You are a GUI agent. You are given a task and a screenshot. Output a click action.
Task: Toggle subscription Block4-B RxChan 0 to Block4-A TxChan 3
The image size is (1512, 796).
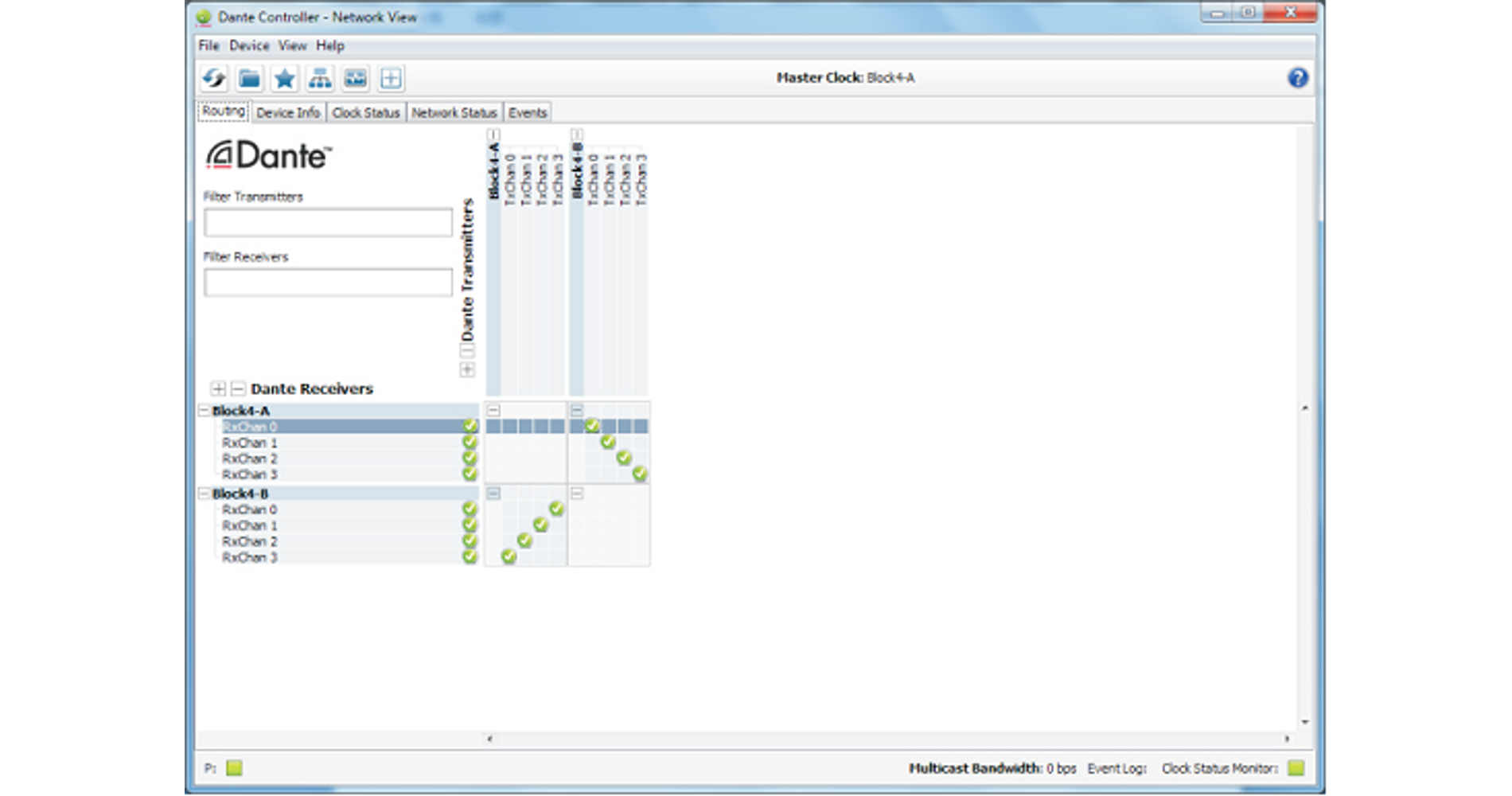click(556, 509)
